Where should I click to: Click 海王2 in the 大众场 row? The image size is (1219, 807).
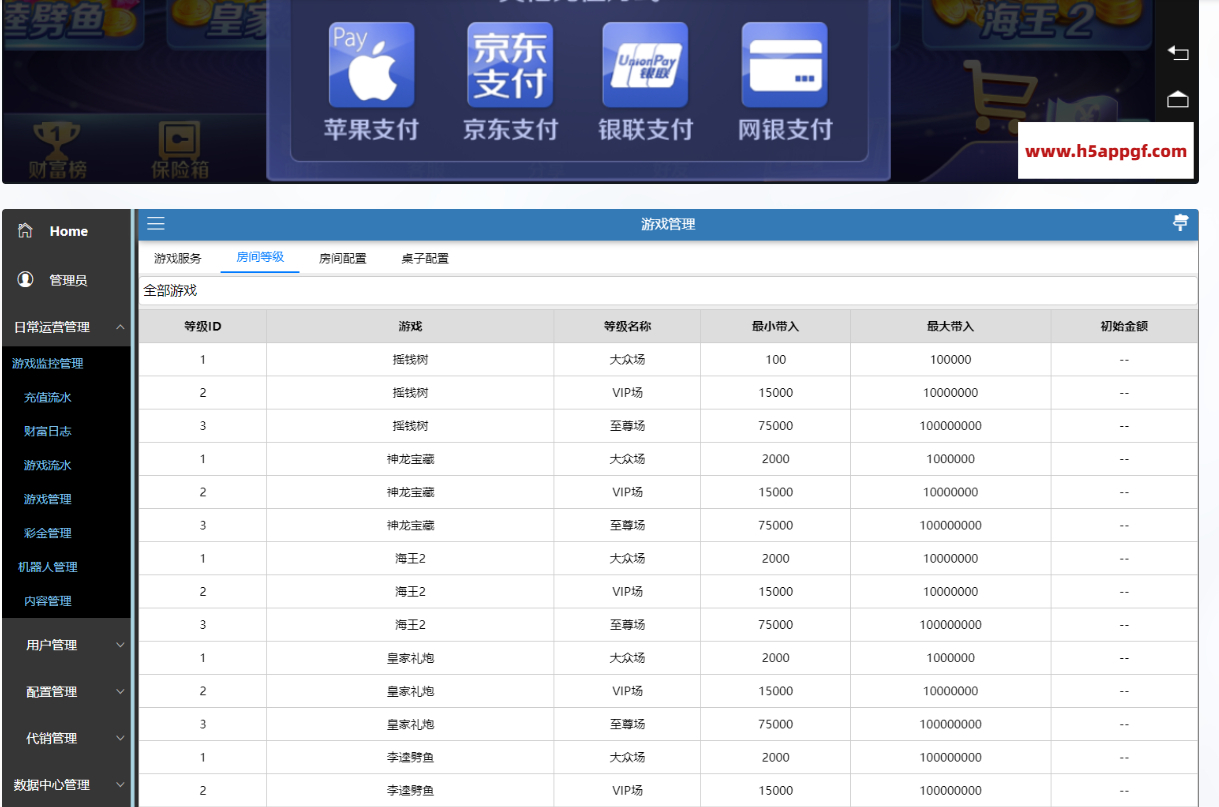[x=410, y=558]
